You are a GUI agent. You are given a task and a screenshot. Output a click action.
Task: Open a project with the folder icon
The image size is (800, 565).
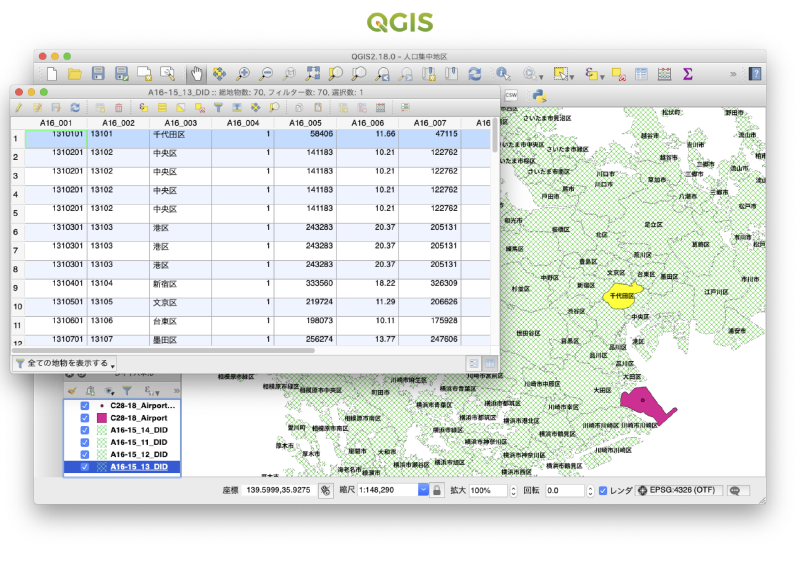(x=75, y=74)
